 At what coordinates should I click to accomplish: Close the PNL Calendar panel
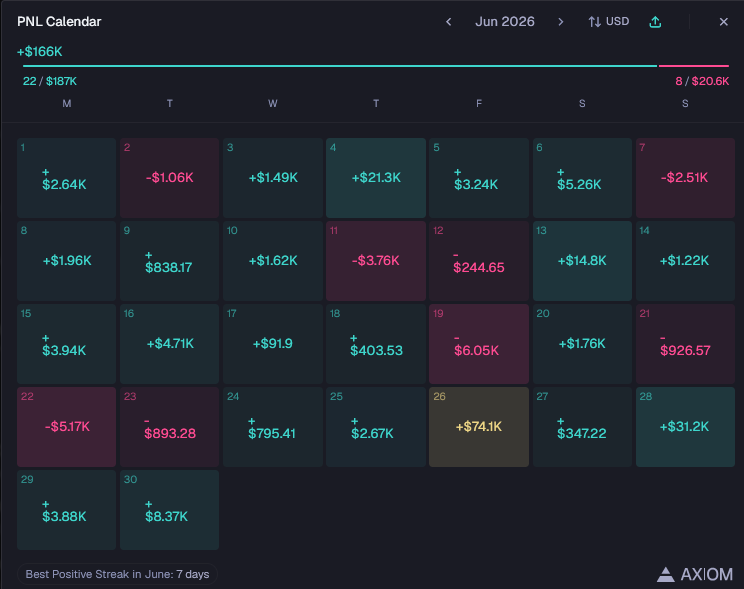tap(724, 22)
